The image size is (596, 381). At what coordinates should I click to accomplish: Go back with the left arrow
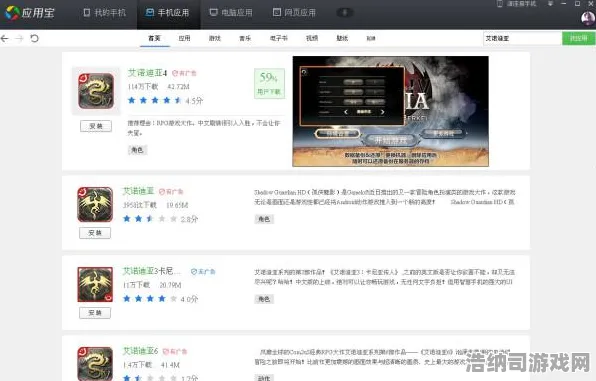point(5,38)
